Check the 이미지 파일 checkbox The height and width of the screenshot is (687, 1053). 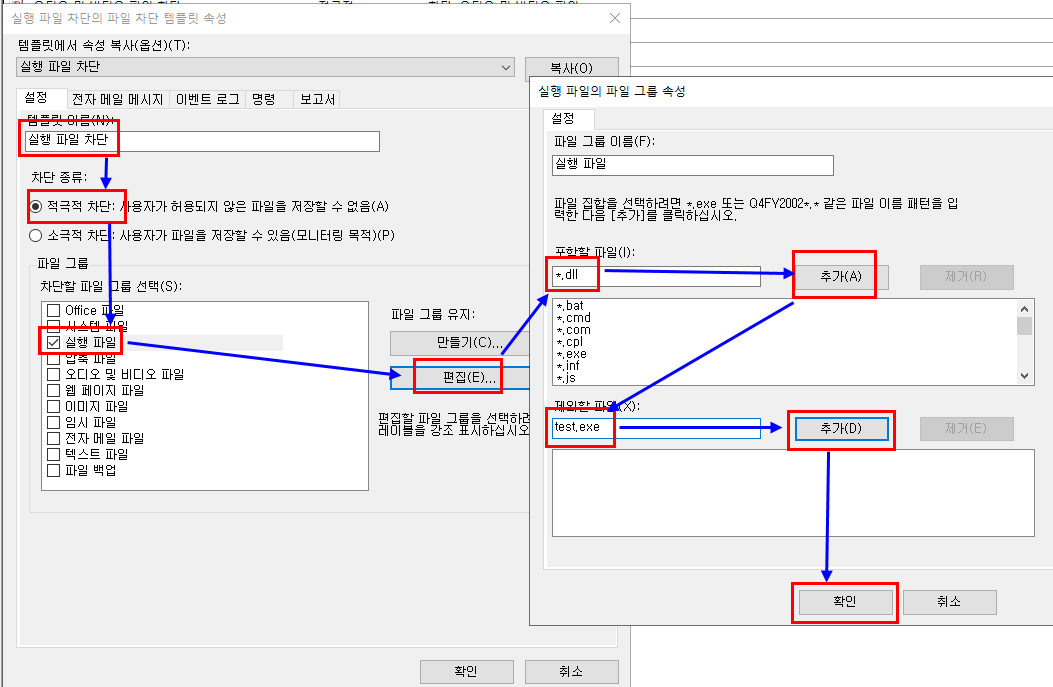(x=54, y=406)
